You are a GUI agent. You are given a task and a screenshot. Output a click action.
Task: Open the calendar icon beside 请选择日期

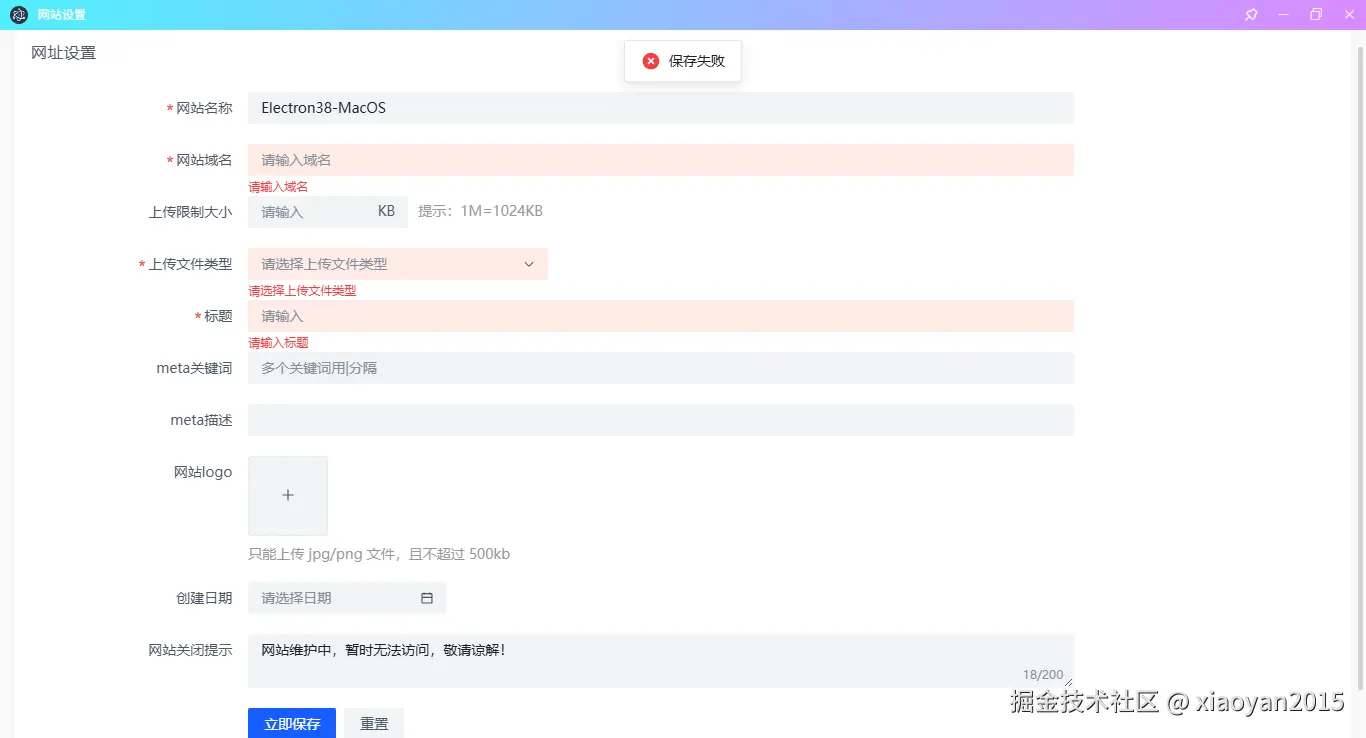click(x=426, y=597)
